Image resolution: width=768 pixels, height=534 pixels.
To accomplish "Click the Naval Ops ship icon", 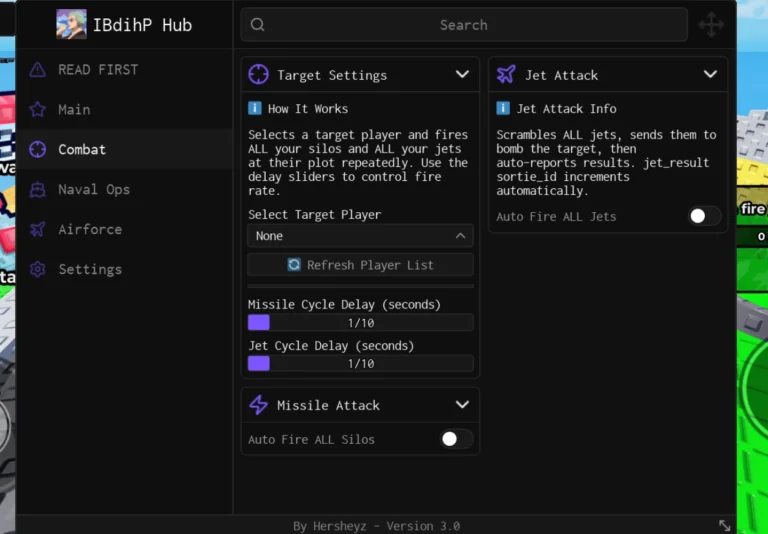I will [38, 190].
